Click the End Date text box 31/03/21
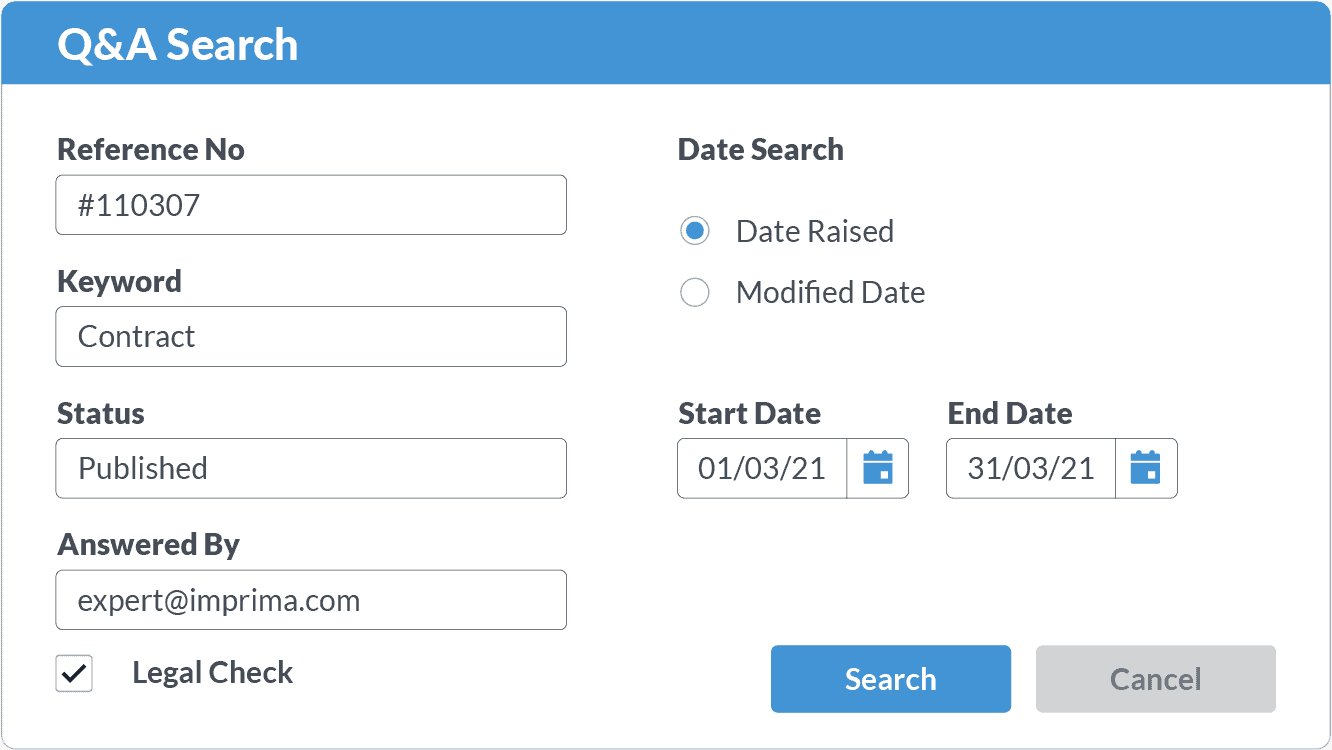The height and width of the screenshot is (750, 1332). 1031,468
